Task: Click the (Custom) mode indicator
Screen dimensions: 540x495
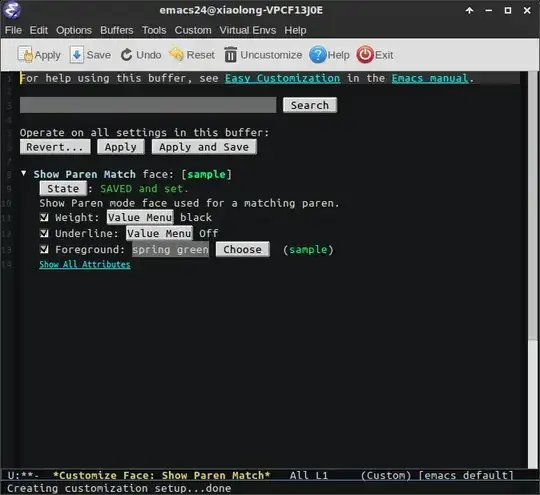Action: pos(386,475)
